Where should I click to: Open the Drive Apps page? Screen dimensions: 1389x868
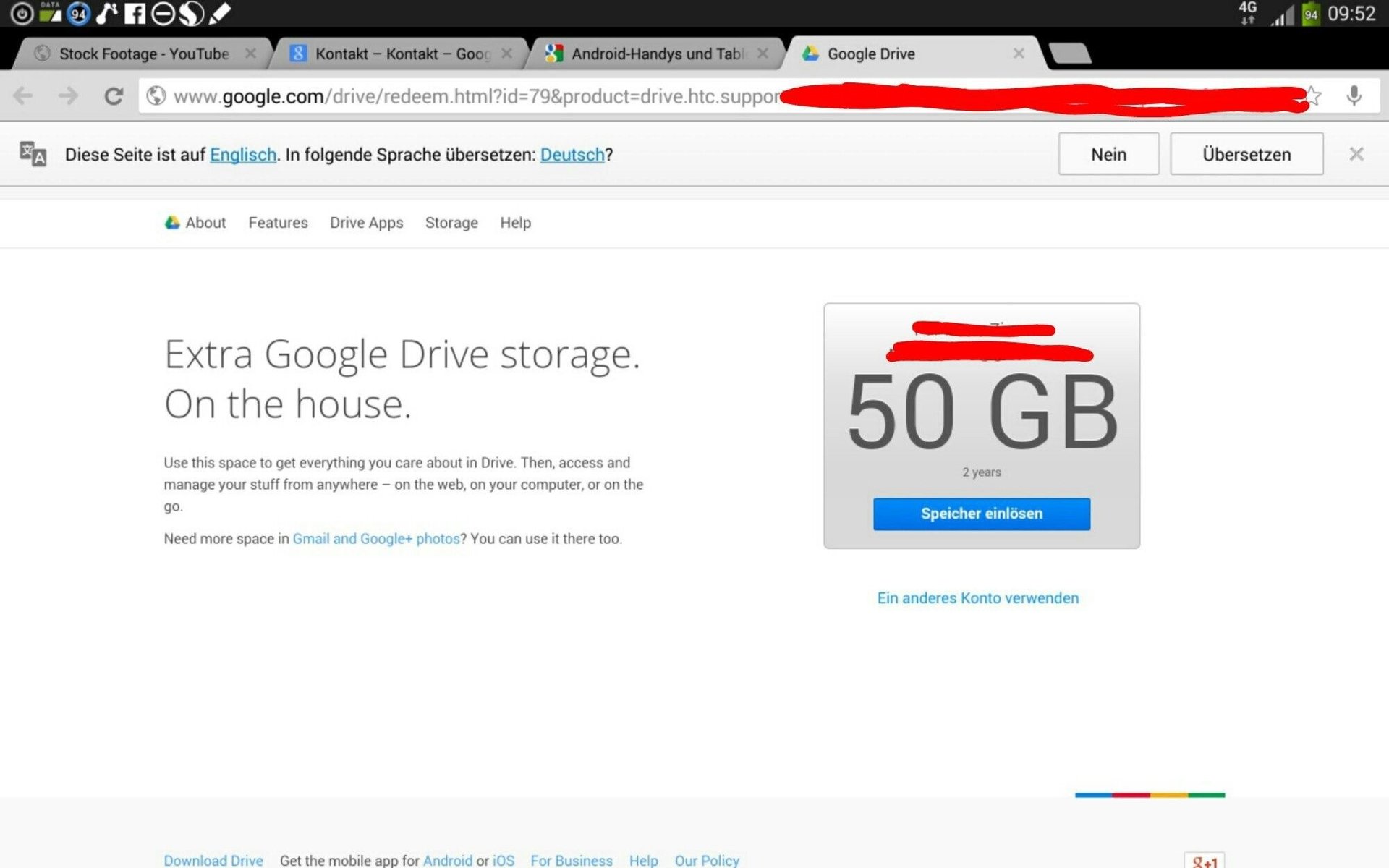pyautogui.click(x=366, y=223)
